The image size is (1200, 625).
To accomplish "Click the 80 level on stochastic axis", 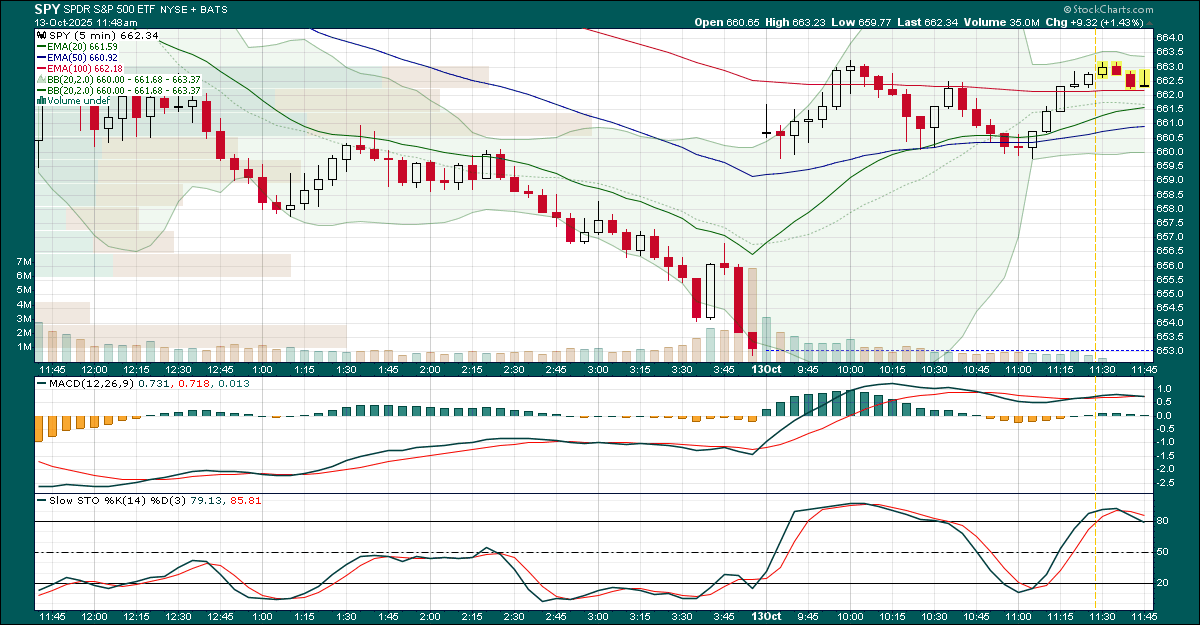I will coord(1162,521).
